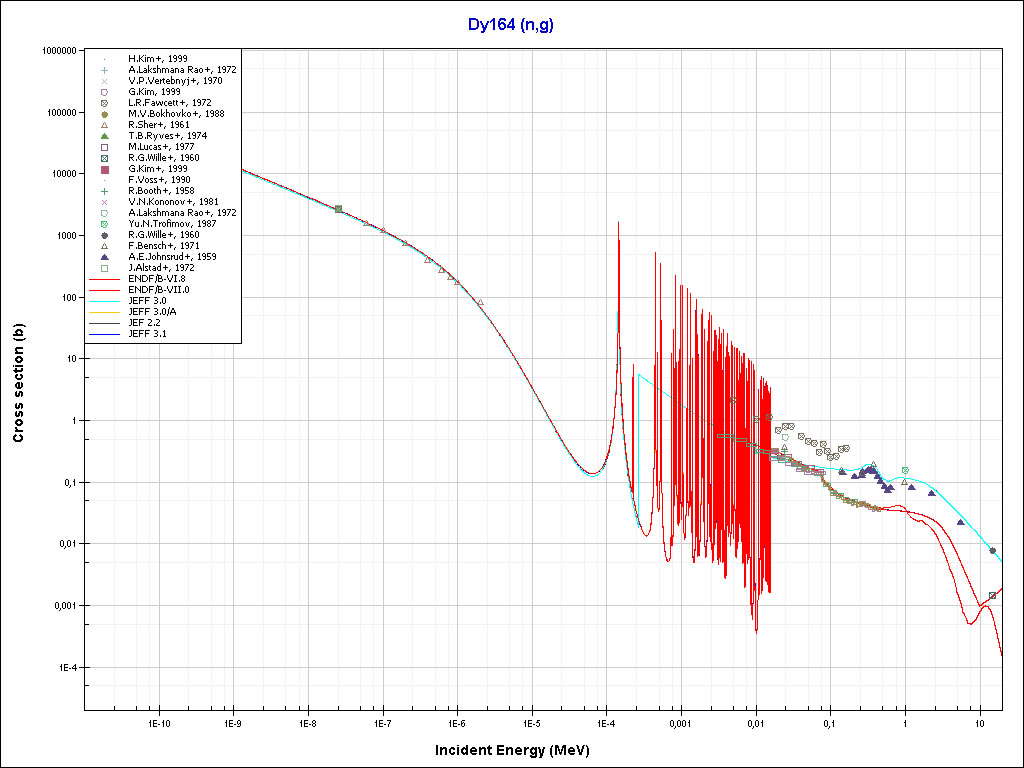Pick the V.N.Kononov+ 1981 cross marker
This screenshot has height=768, width=1024.
[x=104, y=202]
